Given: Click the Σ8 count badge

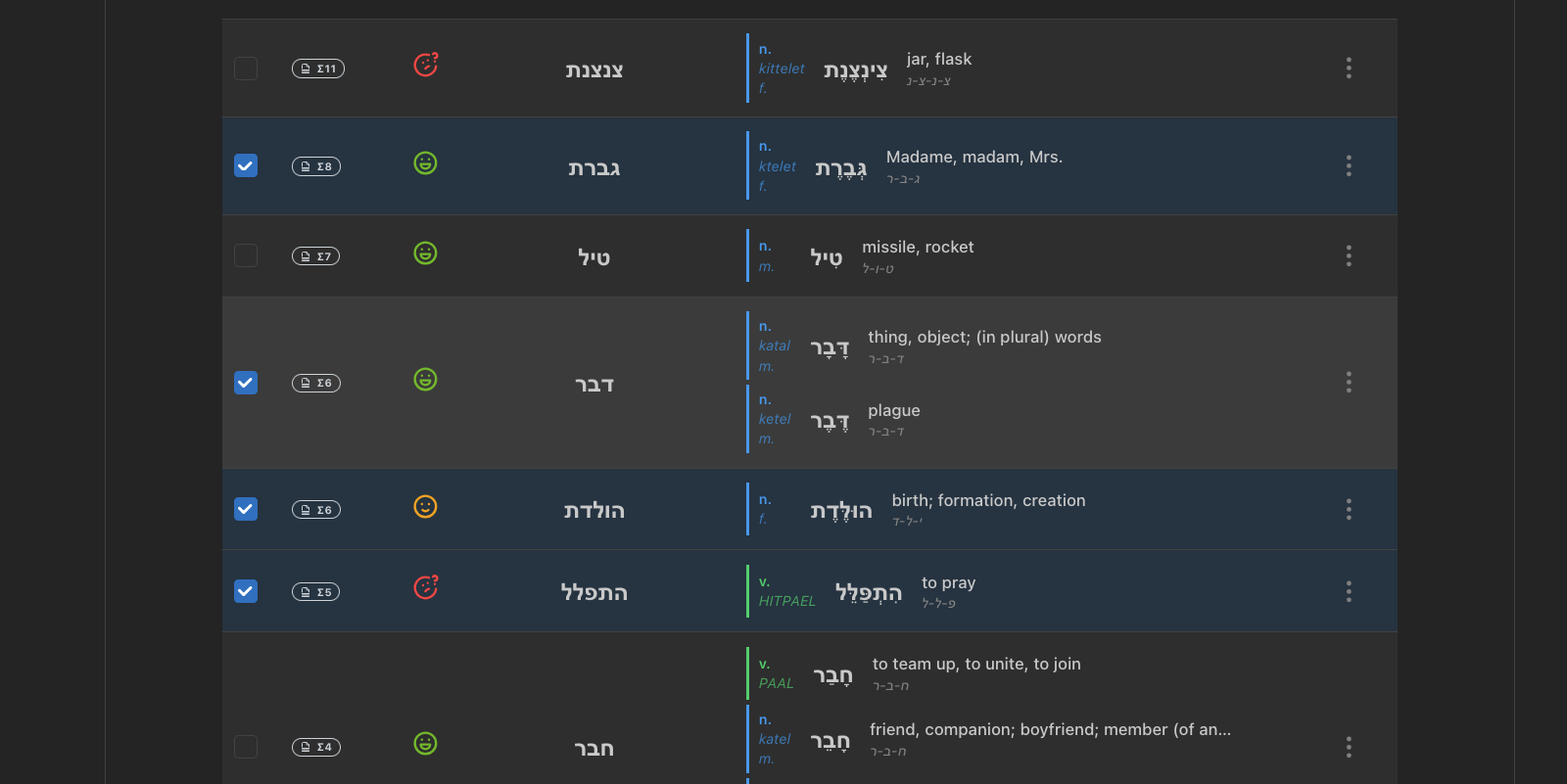Looking at the screenshot, I should click(316, 166).
